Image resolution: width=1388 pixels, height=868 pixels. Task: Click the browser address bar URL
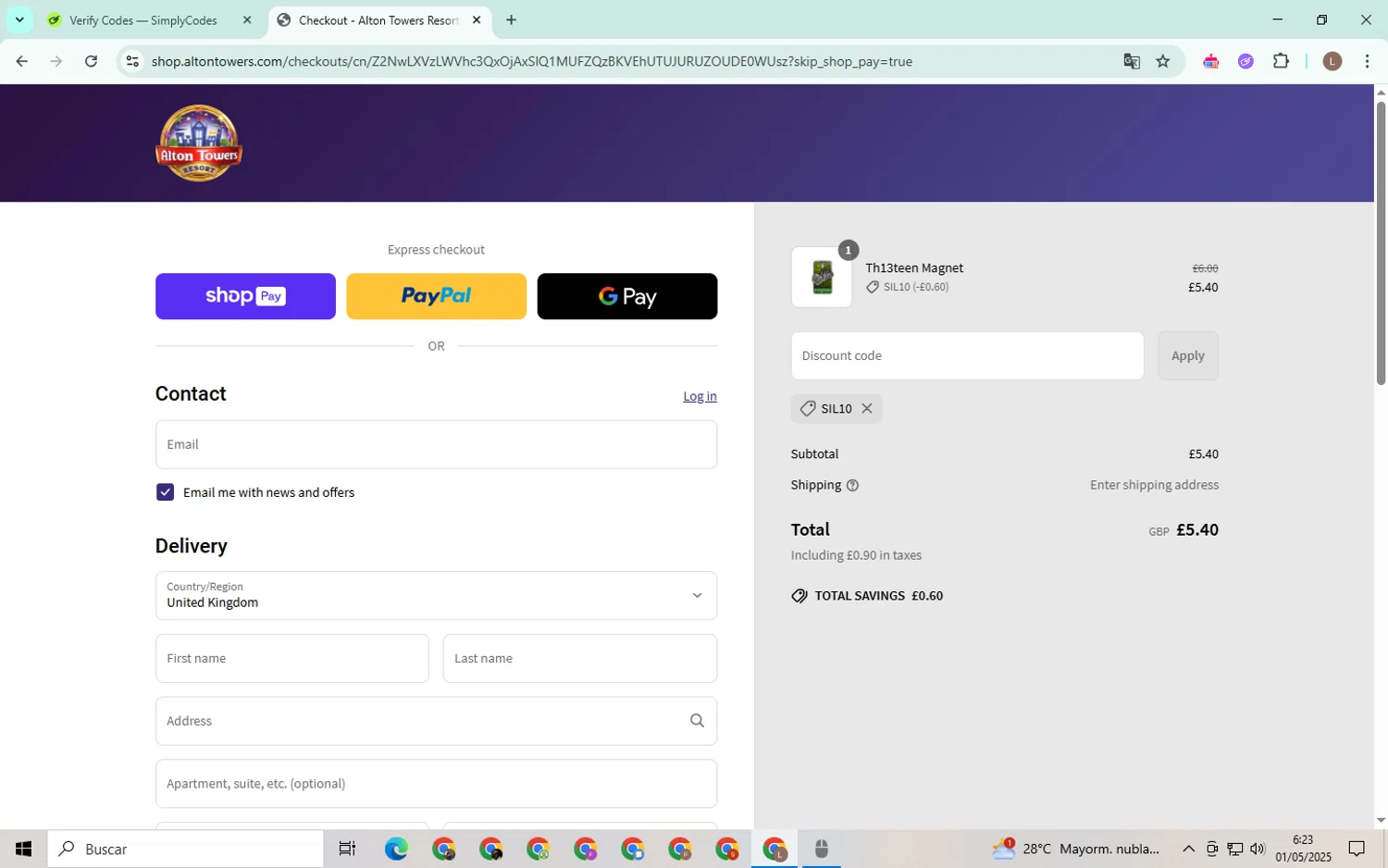click(x=532, y=61)
